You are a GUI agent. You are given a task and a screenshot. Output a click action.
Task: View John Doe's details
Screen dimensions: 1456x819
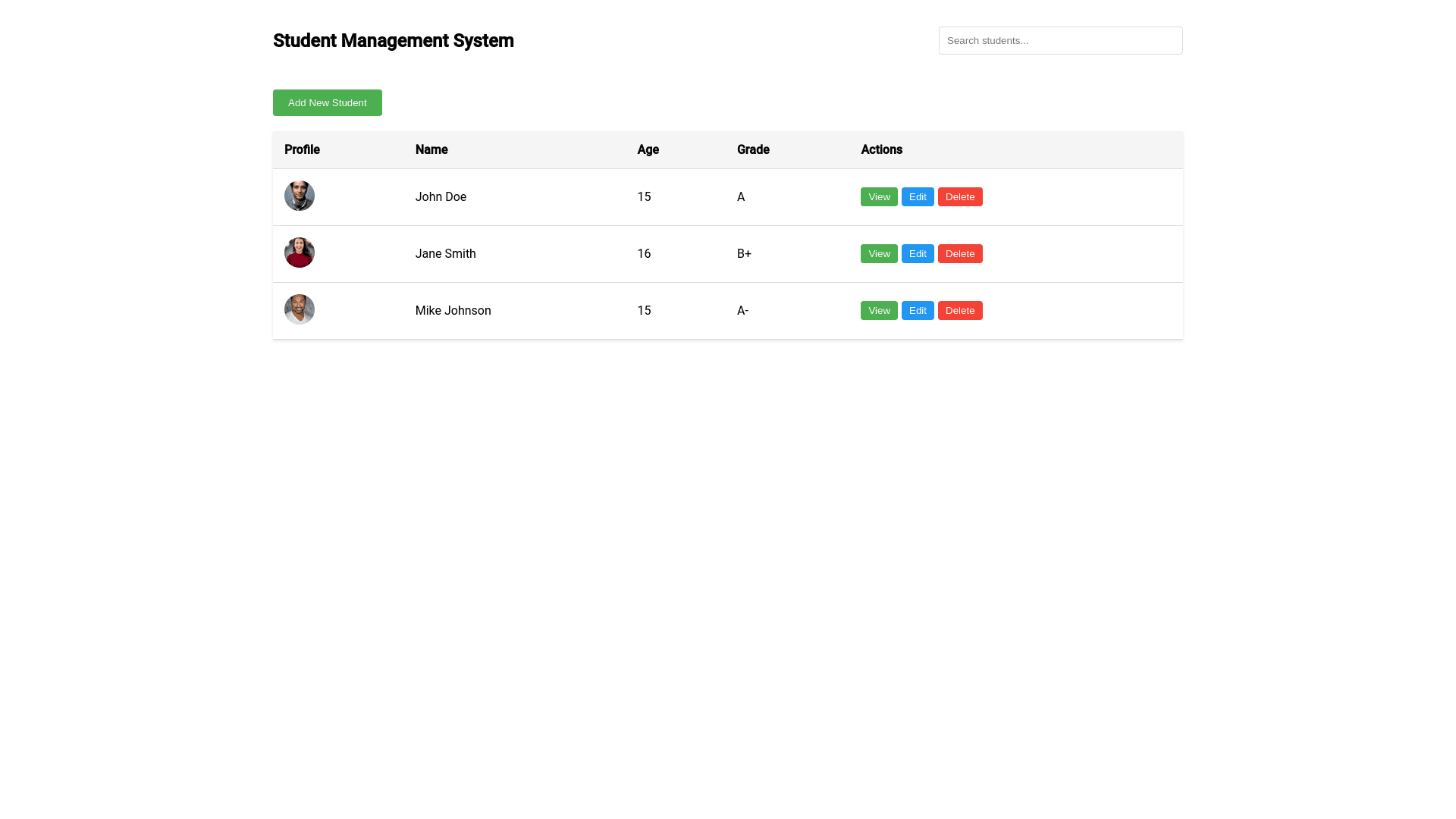point(878,197)
